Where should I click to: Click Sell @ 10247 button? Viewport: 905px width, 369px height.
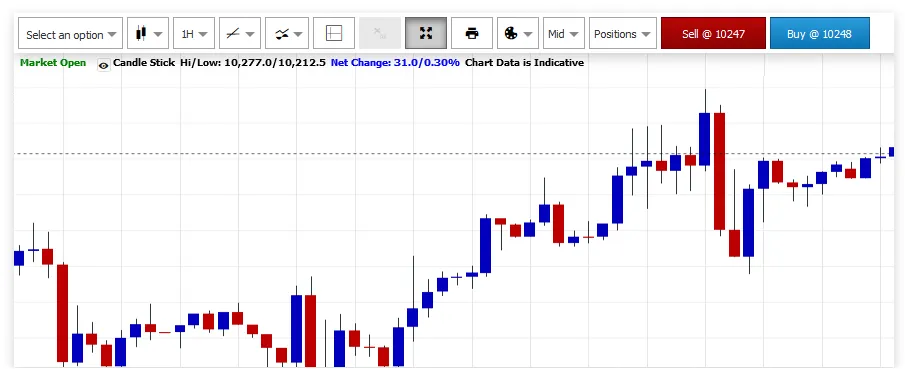(713, 33)
